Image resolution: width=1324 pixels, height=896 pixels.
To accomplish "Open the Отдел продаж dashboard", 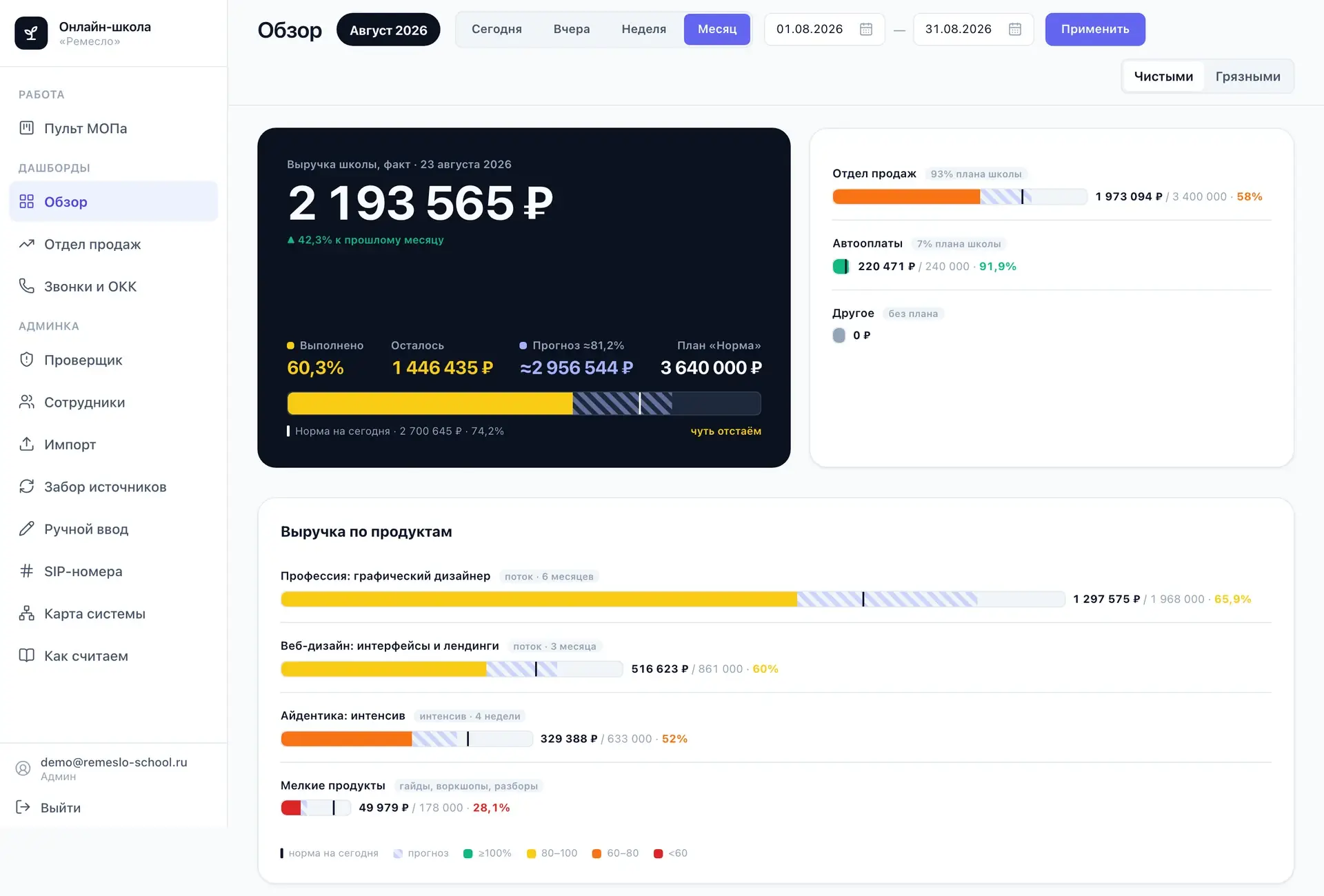I will click(x=114, y=244).
